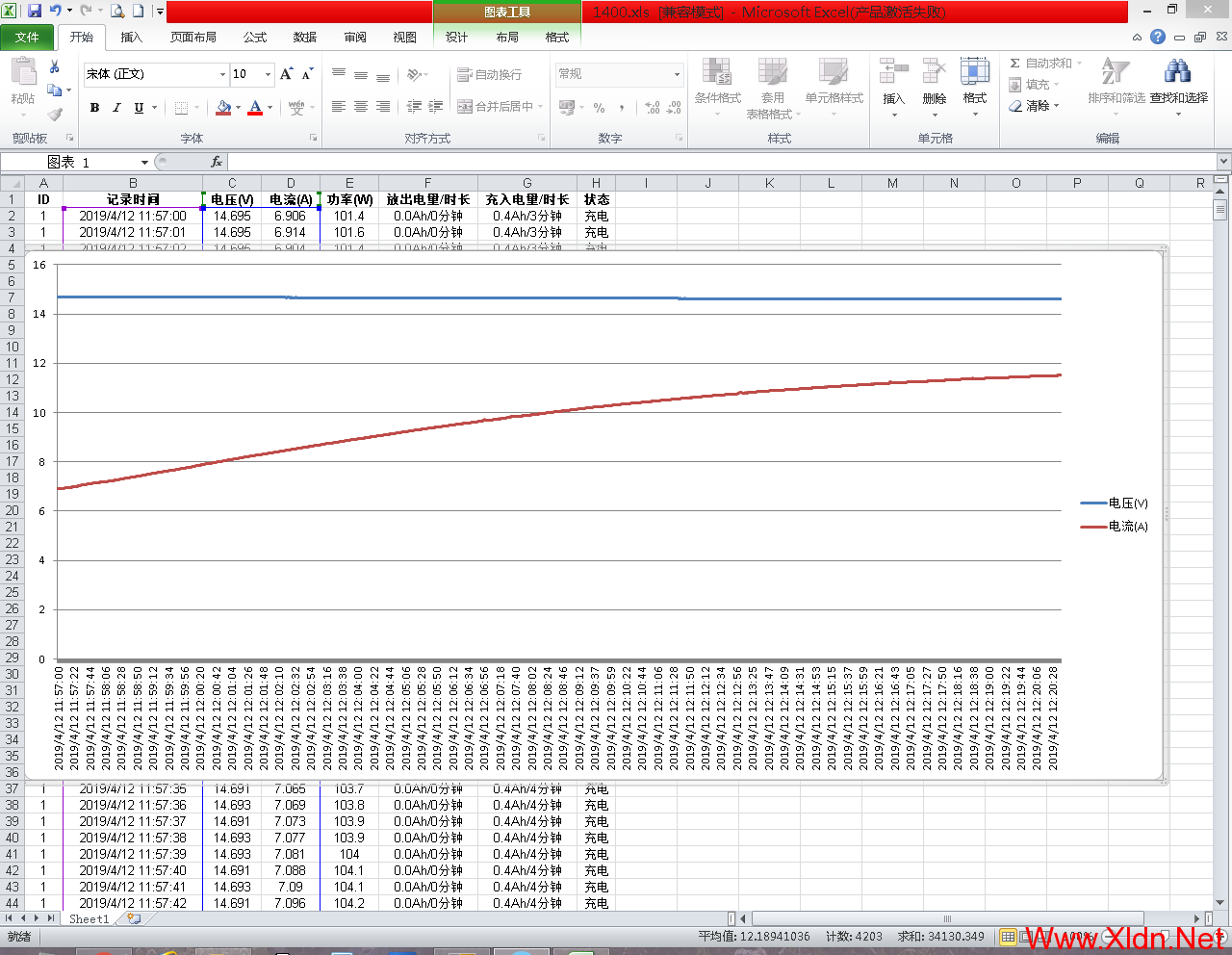This screenshot has height=955, width=1232.
Task: Switch to the Insert (插入) tab
Action: 131,37
